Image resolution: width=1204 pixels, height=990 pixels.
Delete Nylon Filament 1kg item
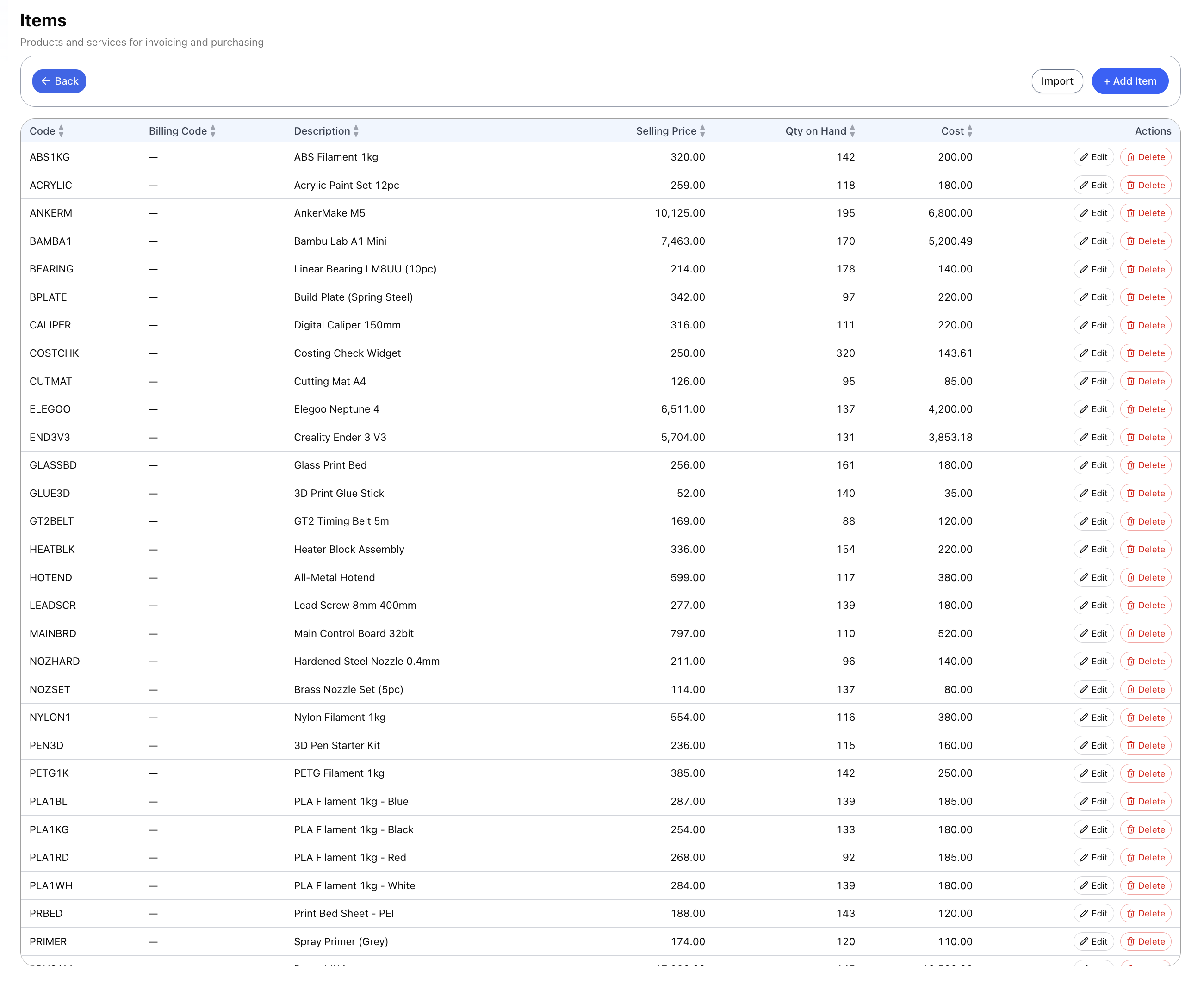[1145, 718]
